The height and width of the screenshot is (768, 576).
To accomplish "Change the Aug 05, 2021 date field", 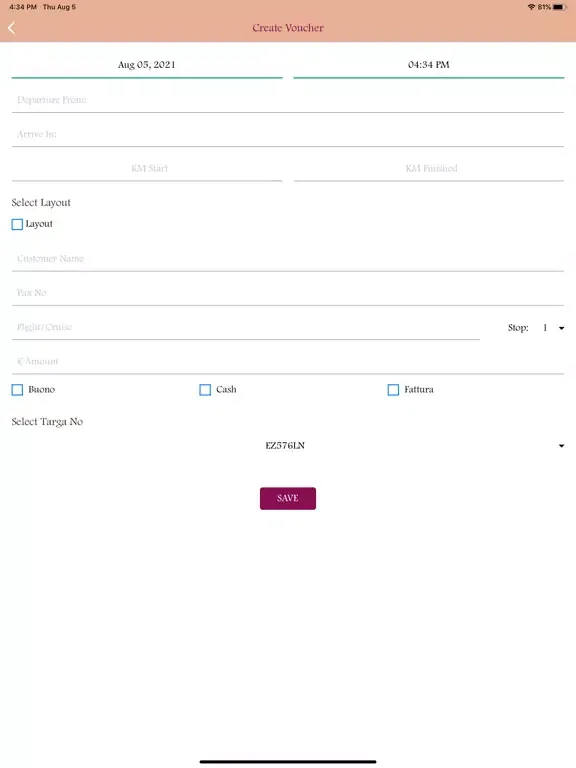I will click(x=147, y=66).
